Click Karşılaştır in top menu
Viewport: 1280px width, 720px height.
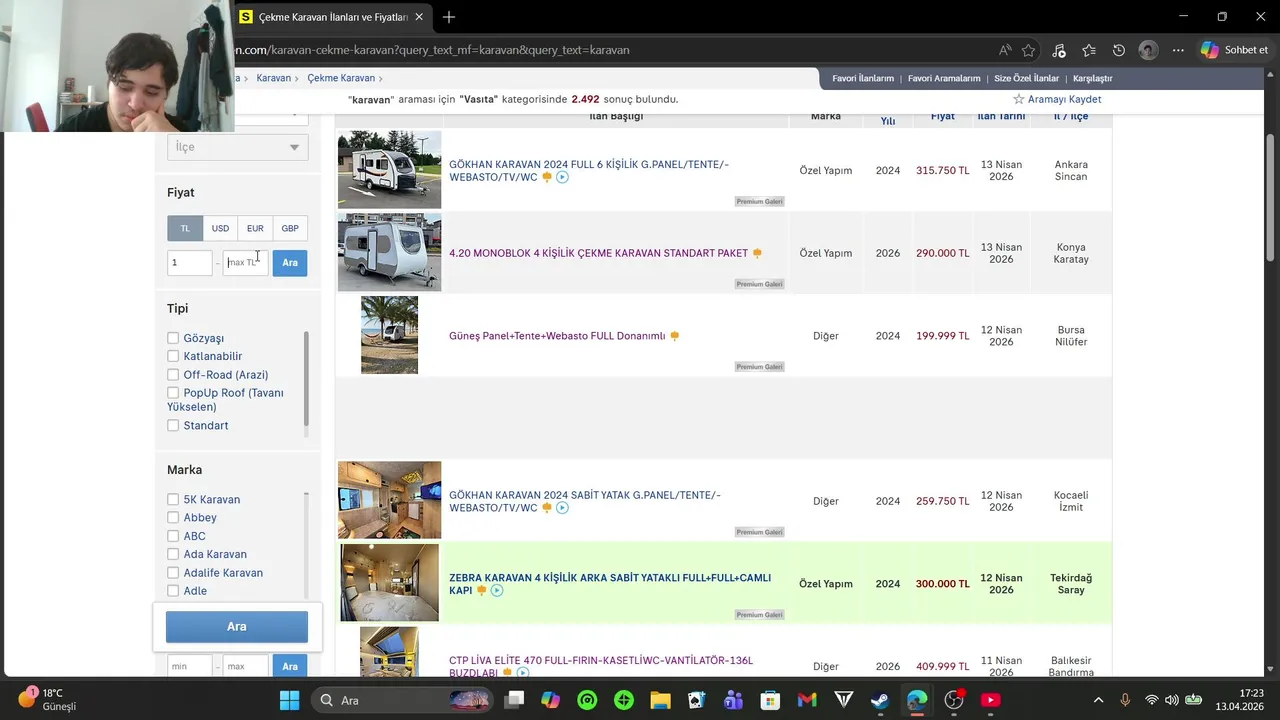point(1092,78)
